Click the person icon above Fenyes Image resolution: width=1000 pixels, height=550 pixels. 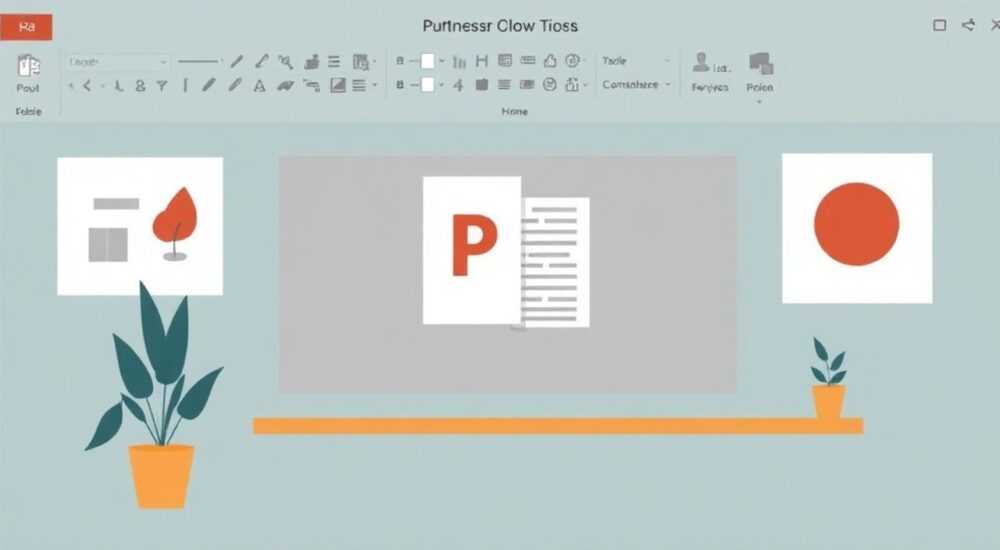point(701,63)
